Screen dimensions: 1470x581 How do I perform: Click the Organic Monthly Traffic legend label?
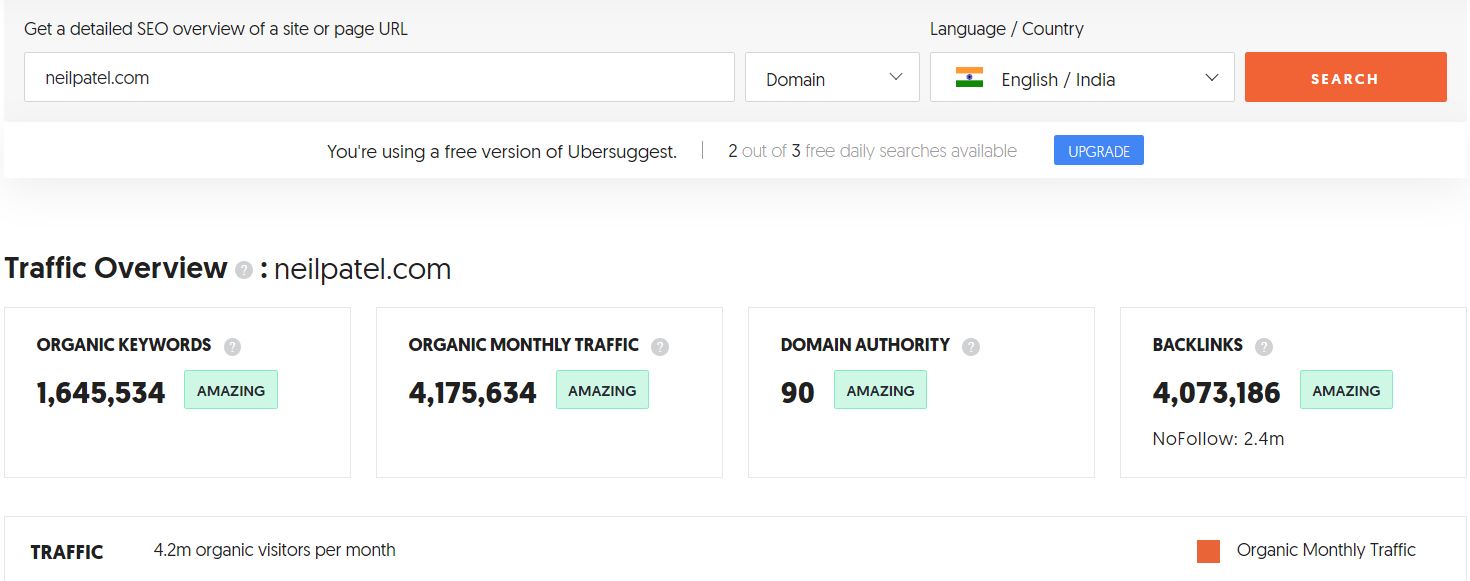tap(1326, 550)
